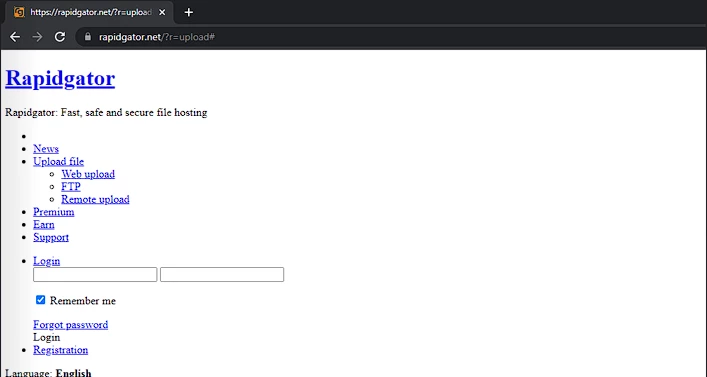
Task: Open the Upload file link
Action: point(58,161)
